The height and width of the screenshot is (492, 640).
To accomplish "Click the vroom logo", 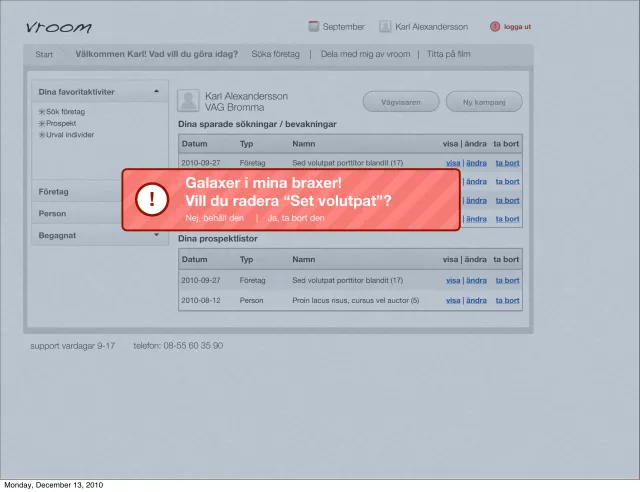I will click(58, 27).
